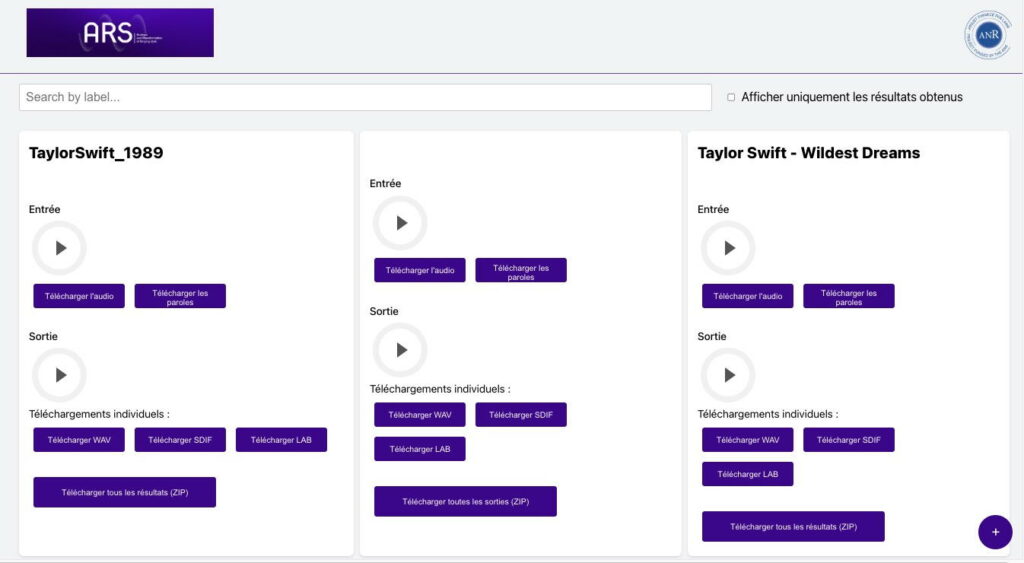Télécharger LAB in TaylorSwift_1989 card
This screenshot has width=1024, height=563.
281,440
